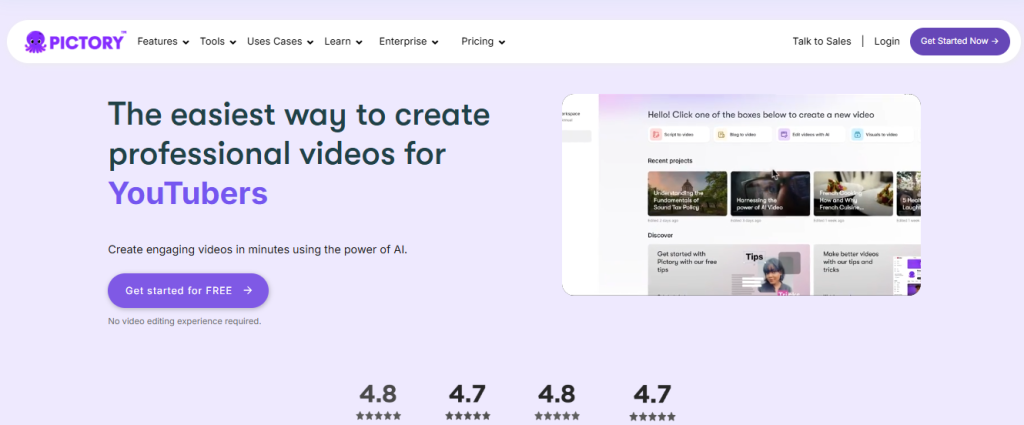This screenshot has width=1024, height=425.
Task: Click the Get Started Now button
Action: 959,41
